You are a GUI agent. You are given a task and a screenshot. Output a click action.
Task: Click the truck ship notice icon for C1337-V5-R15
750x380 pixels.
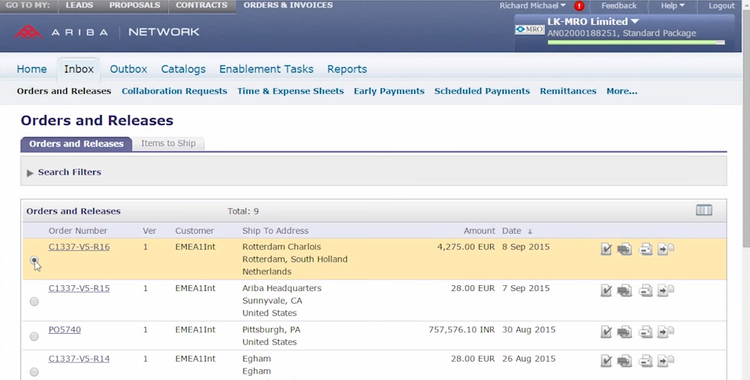pyautogui.click(x=624, y=291)
